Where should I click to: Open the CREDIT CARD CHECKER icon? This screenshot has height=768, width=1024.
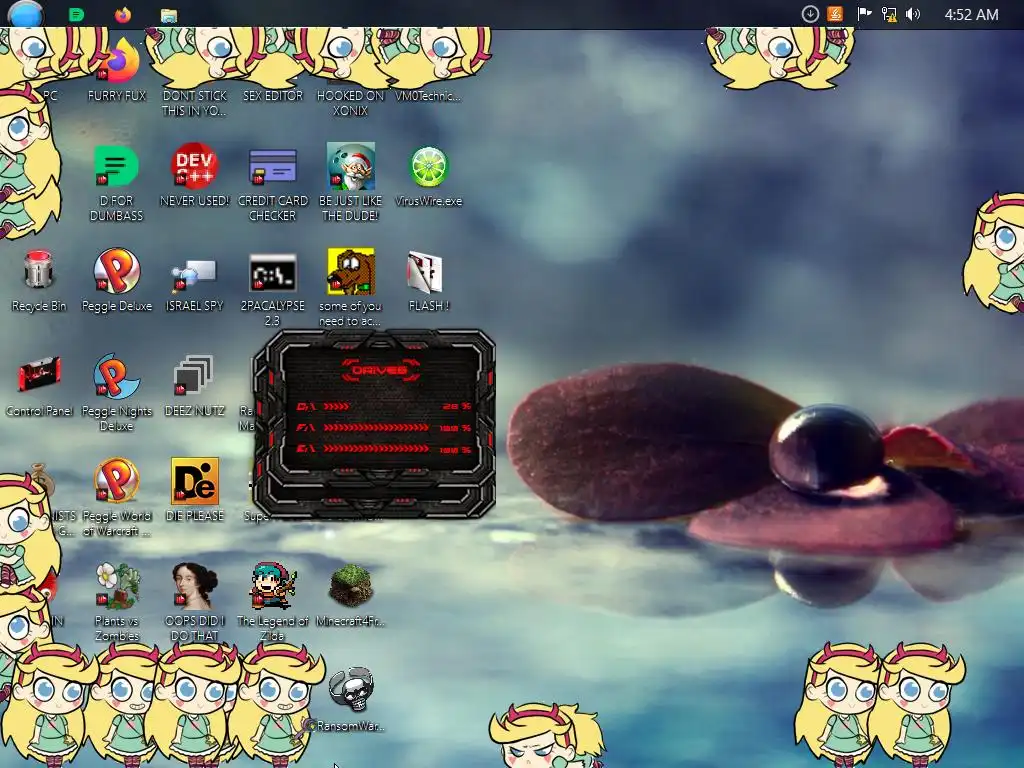coord(272,167)
